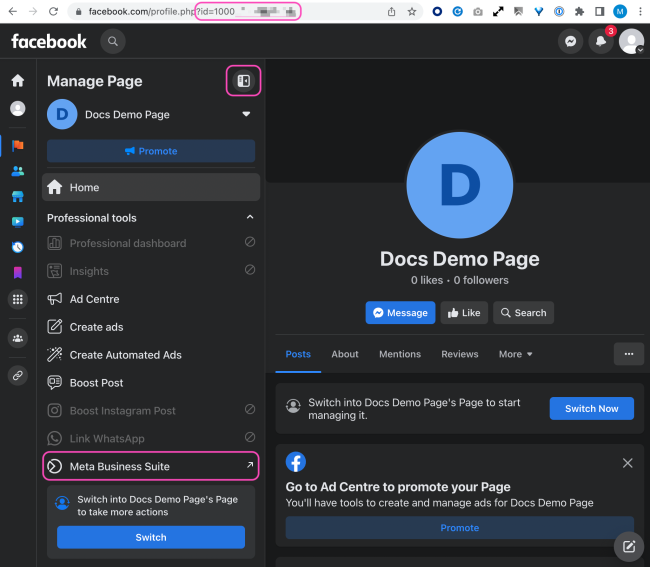This screenshot has width=650, height=567.
Task: Click the Home icon in left rail
Action: point(17,80)
